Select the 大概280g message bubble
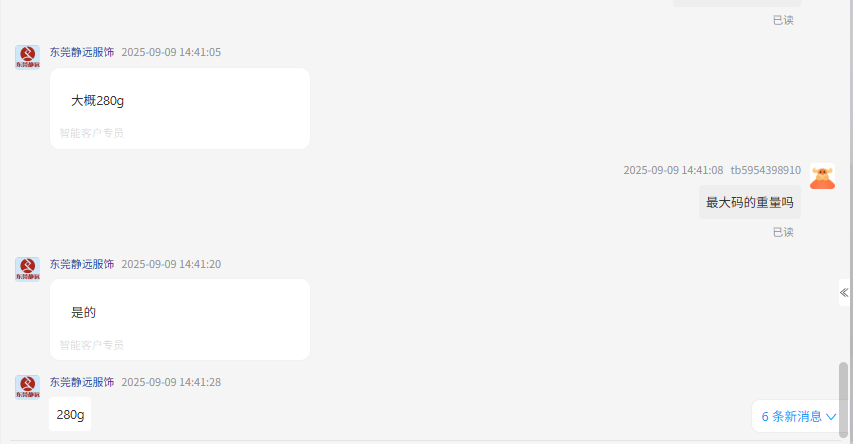 click(x=180, y=108)
